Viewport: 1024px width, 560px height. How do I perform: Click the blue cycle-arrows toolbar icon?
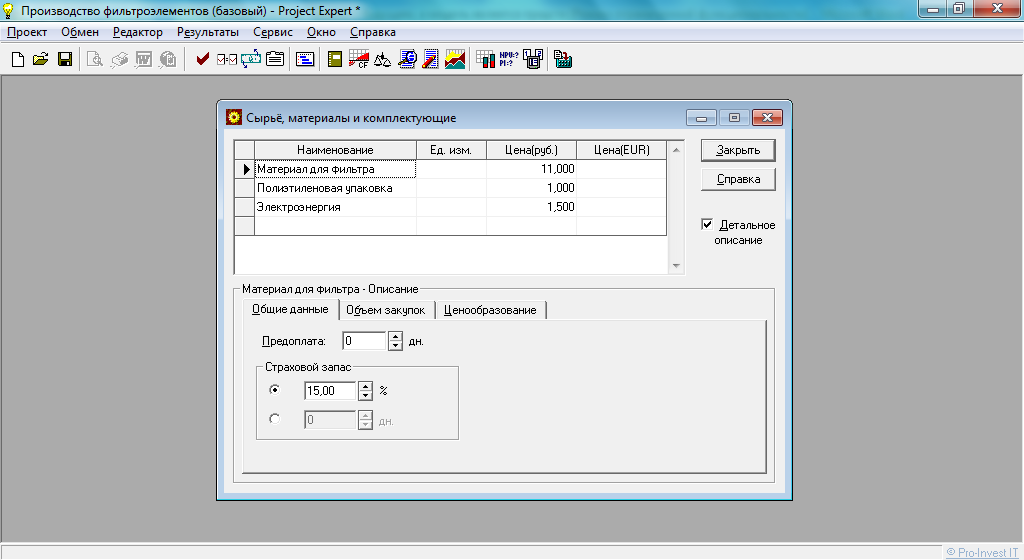[x=251, y=59]
